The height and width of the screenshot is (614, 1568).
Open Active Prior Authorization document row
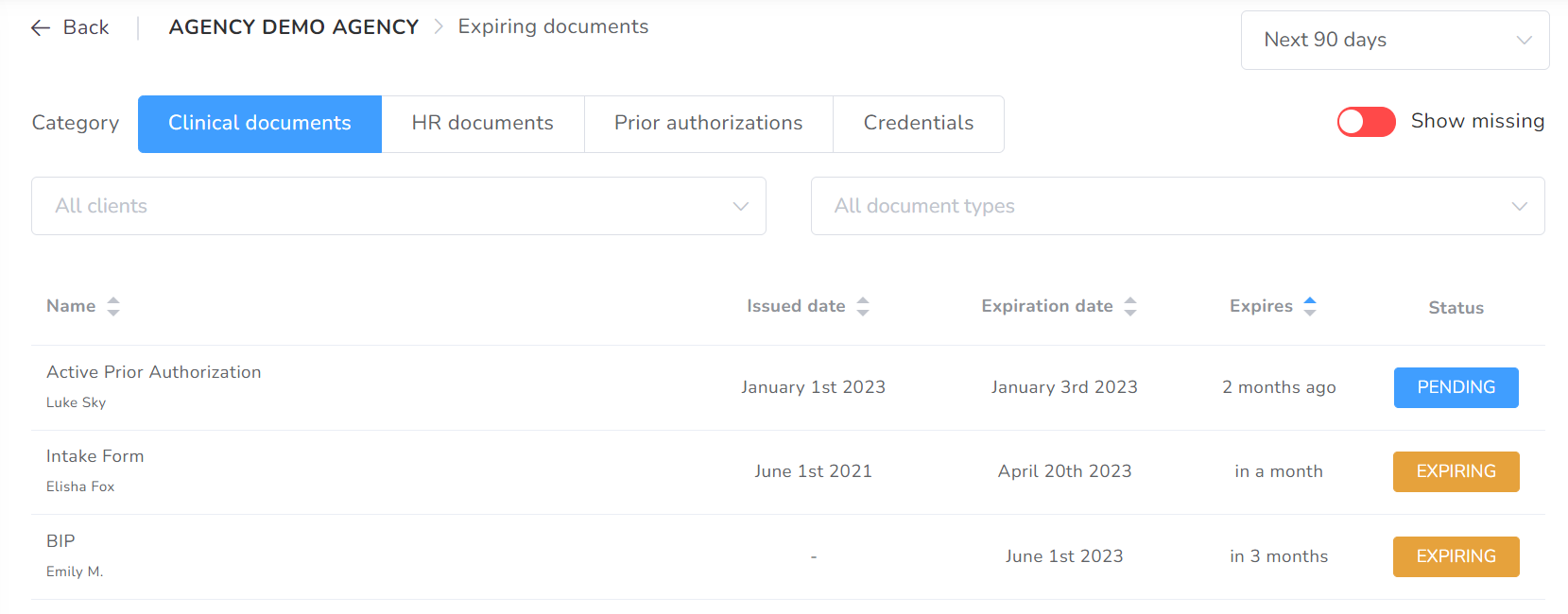pyautogui.click(x=787, y=387)
